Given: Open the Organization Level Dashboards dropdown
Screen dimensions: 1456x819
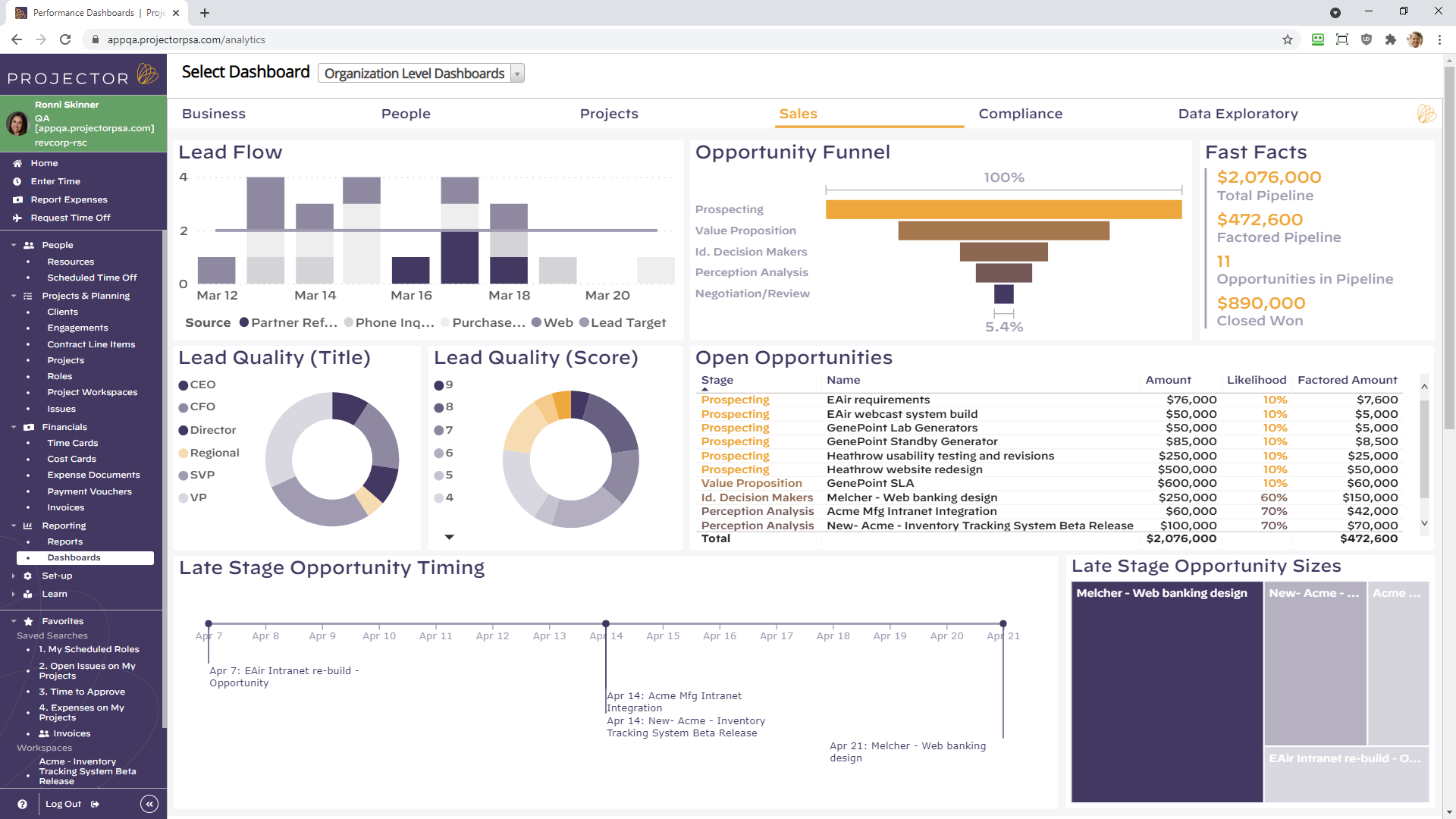Looking at the screenshot, I should (x=516, y=73).
